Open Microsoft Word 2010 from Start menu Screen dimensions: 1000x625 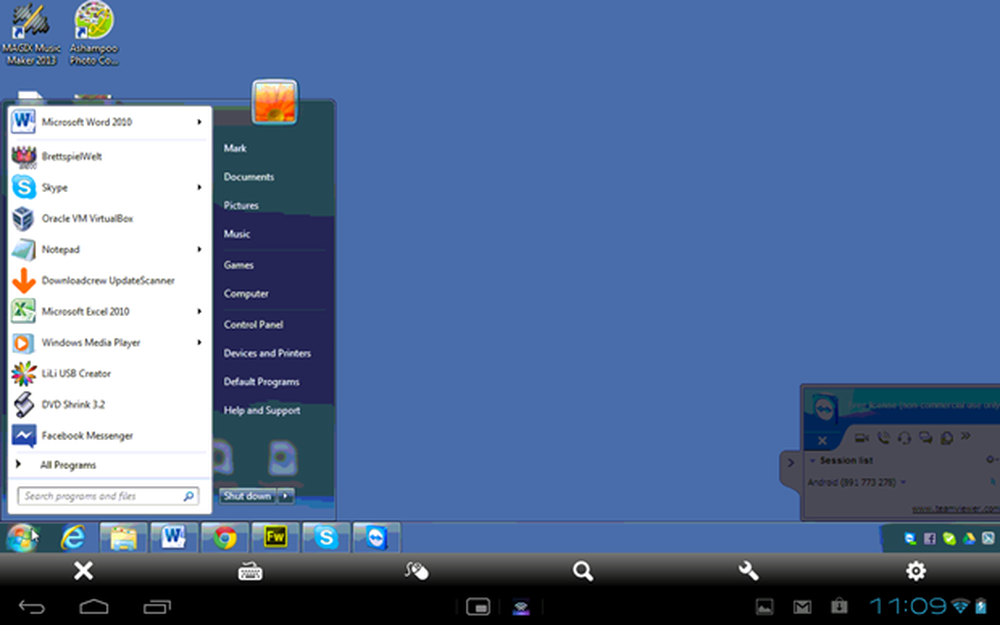(x=108, y=122)
